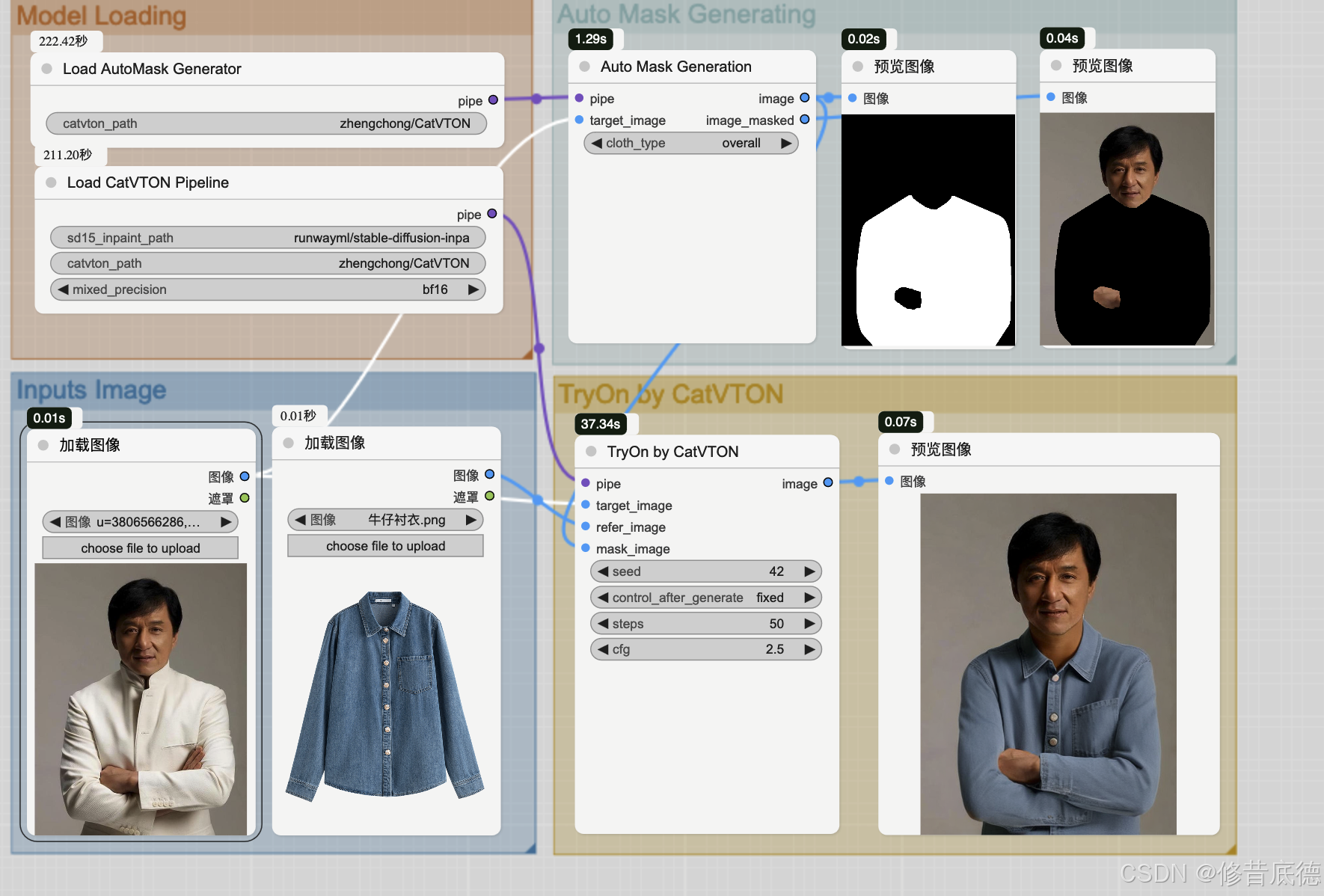1324x896 pixels.
Task: Click choose file to upload under the person image
Action: coord(141,548)
